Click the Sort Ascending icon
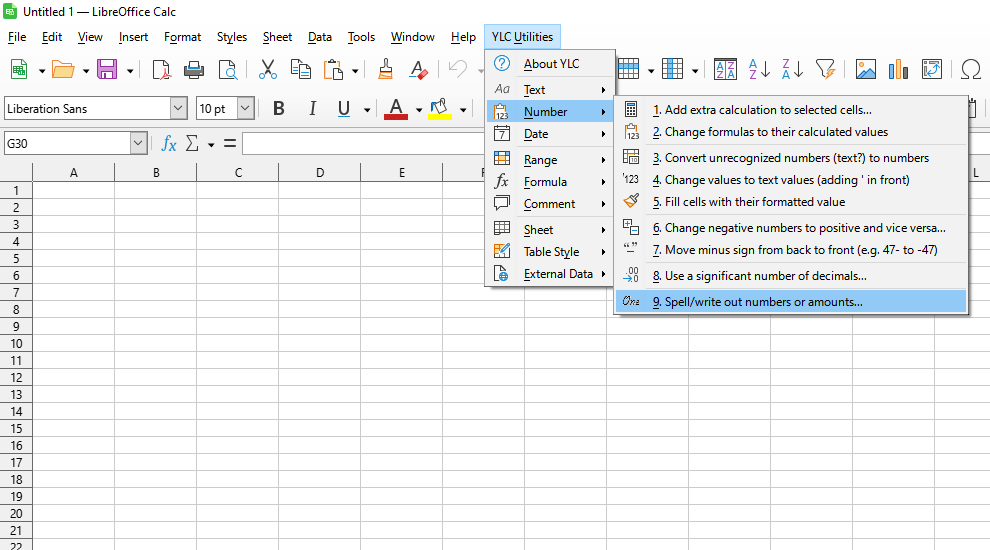The image size is (990, 550). pos(760,69)
